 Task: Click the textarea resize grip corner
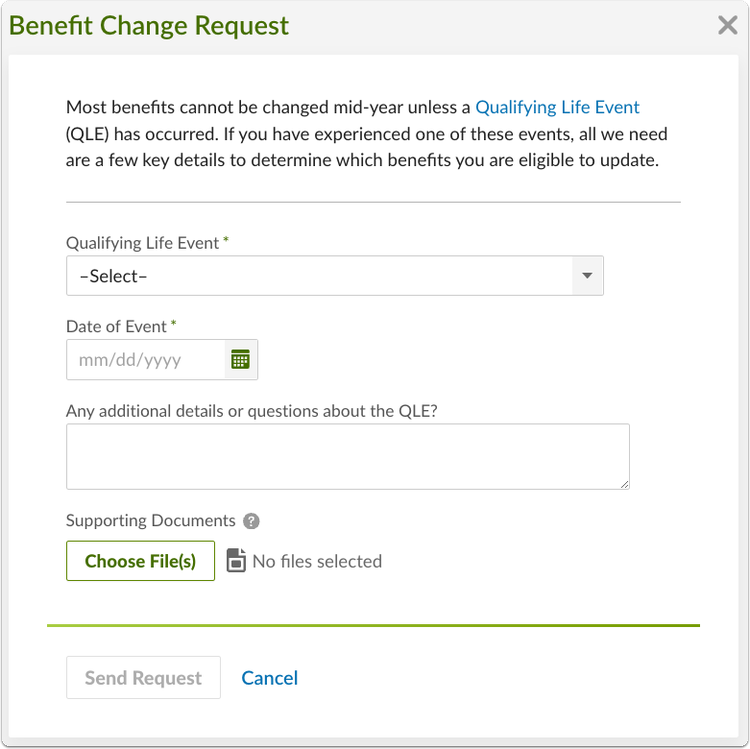click(x=625, y=485)
